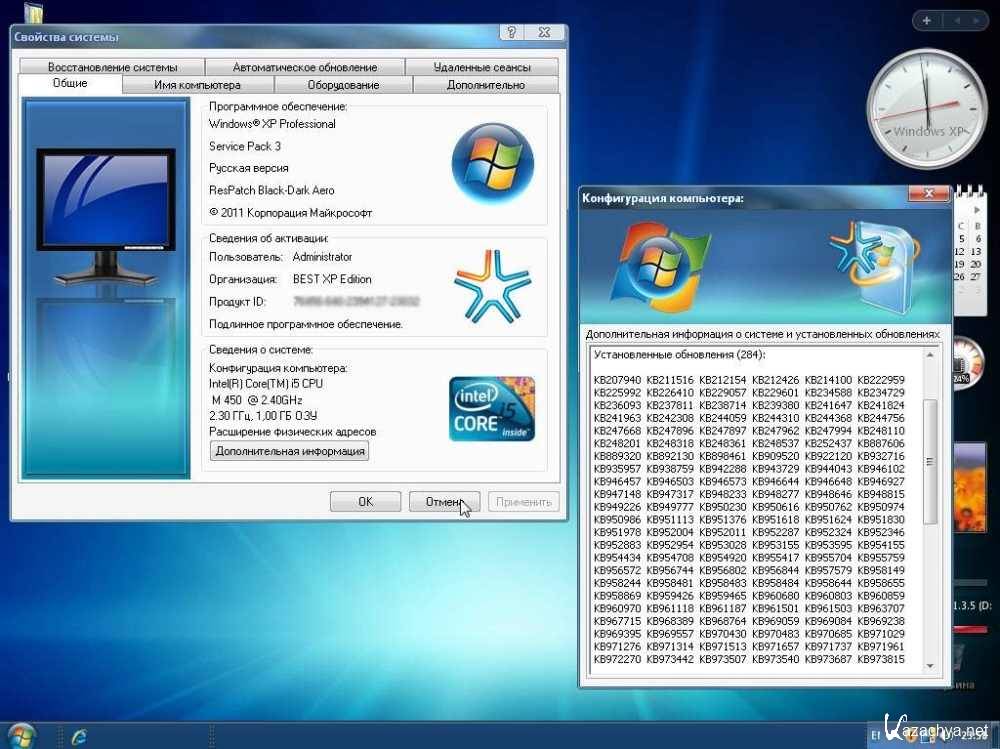Viewport: 1000px width, 749px height.
Task: Click the Windows logo in system properties
Action: 492,162
